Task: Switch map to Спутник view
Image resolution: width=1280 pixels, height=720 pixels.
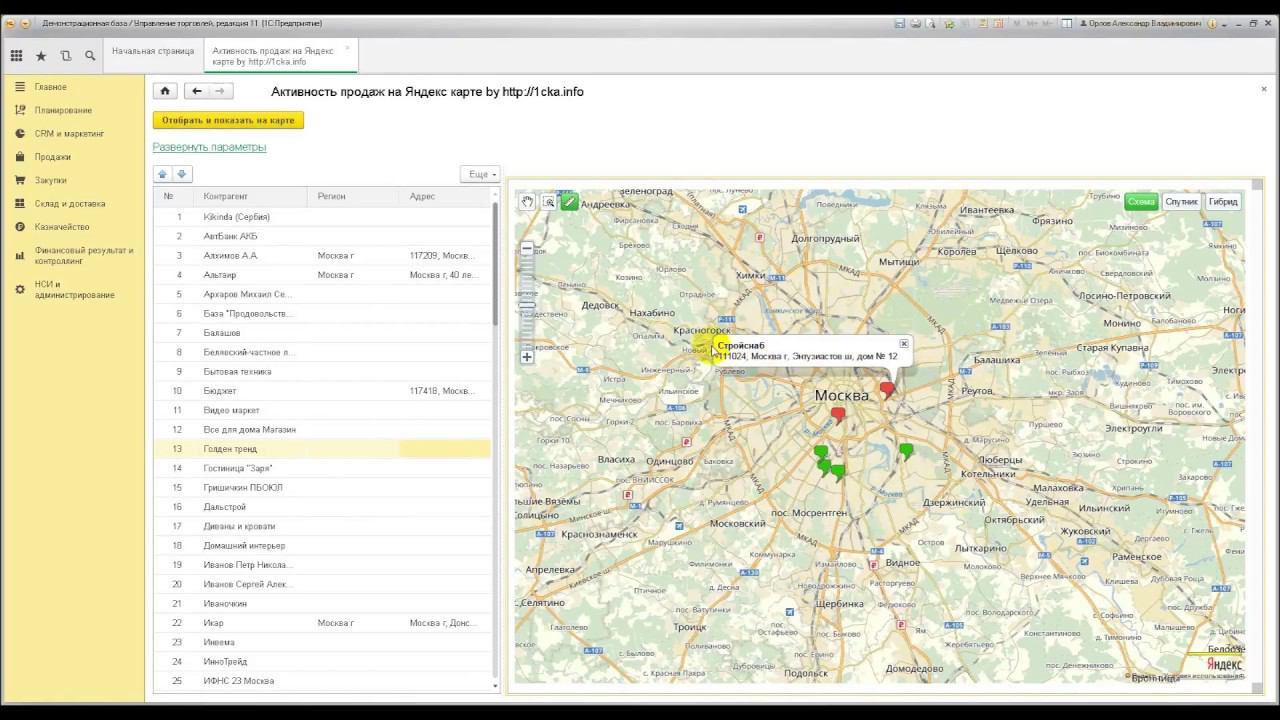Action: (1181, 202)
